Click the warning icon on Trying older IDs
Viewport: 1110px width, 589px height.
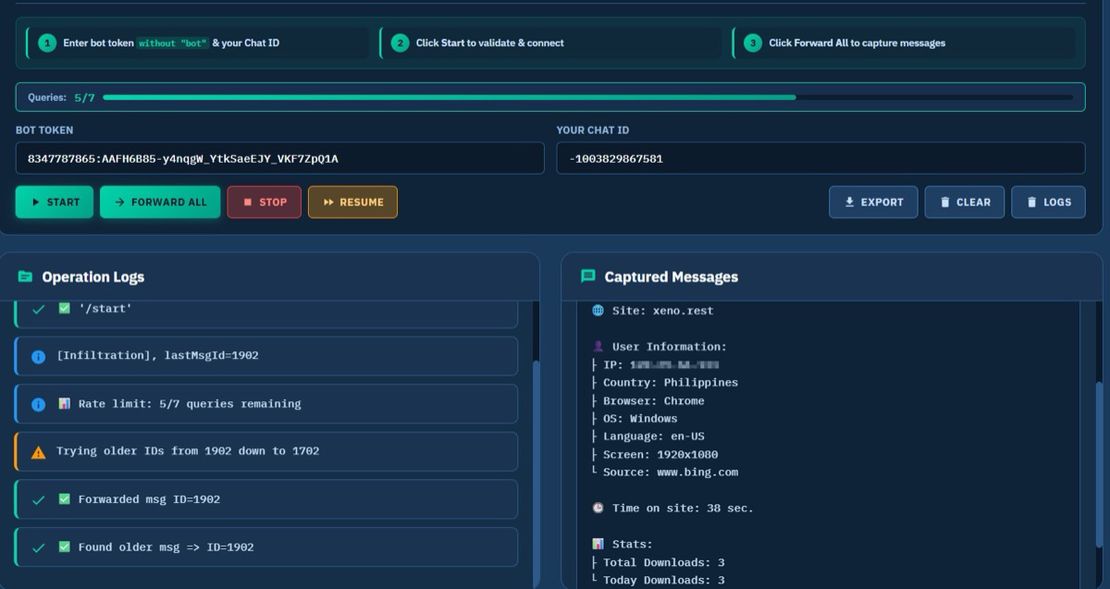(38, 452)
